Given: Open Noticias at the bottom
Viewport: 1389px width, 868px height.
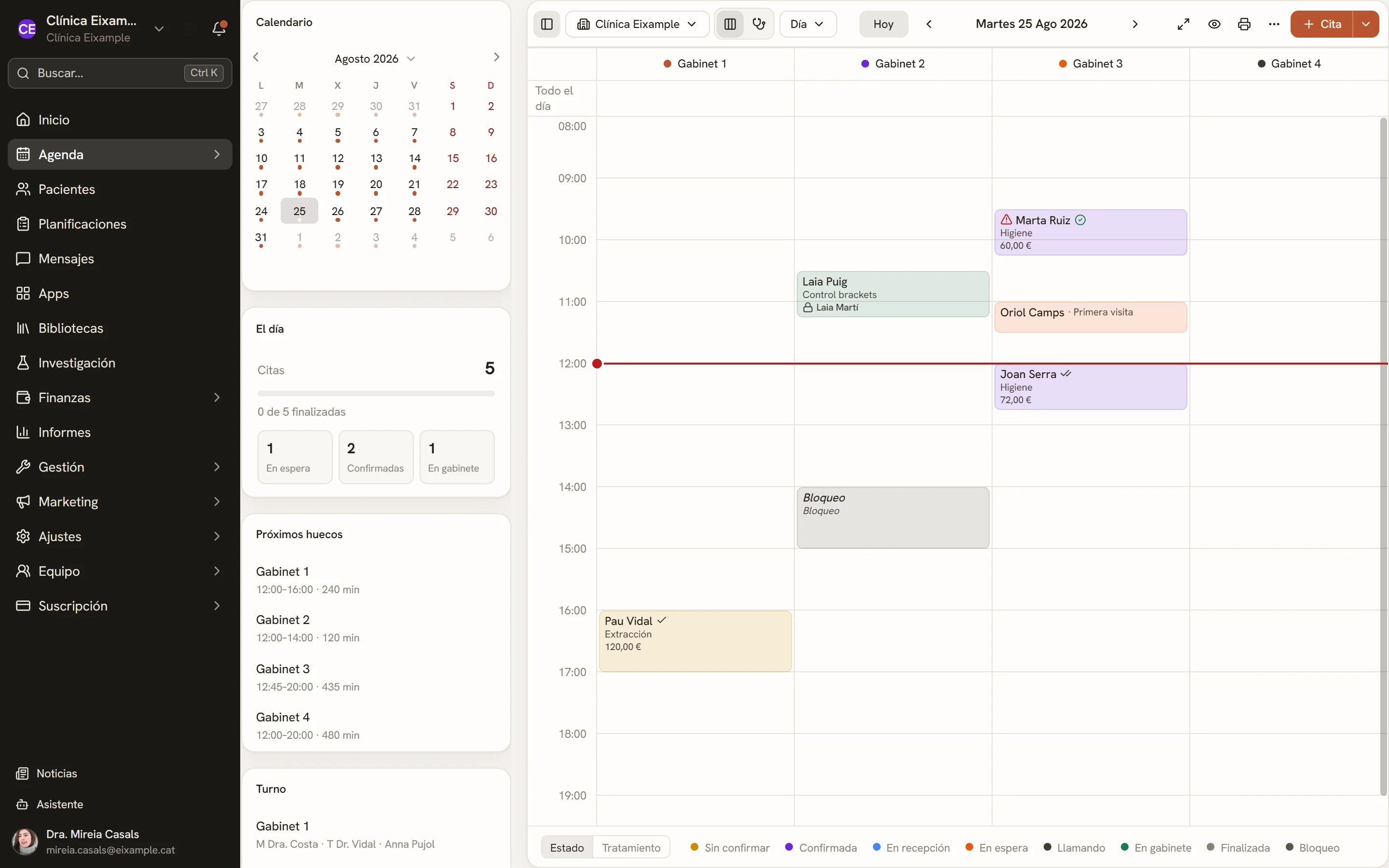Looking at the screenshot, I should 120,773.
